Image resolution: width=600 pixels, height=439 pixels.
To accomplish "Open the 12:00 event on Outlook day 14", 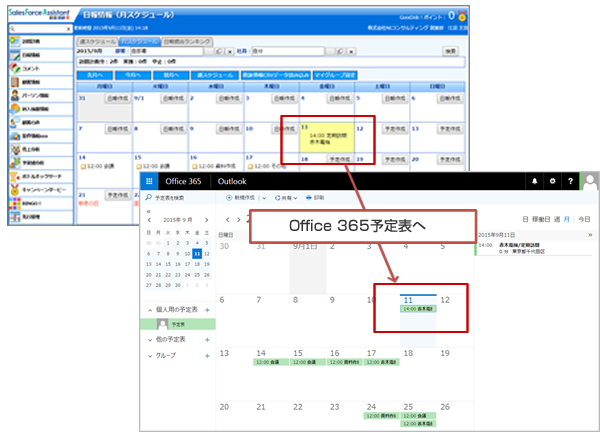I will click(271, 362).
